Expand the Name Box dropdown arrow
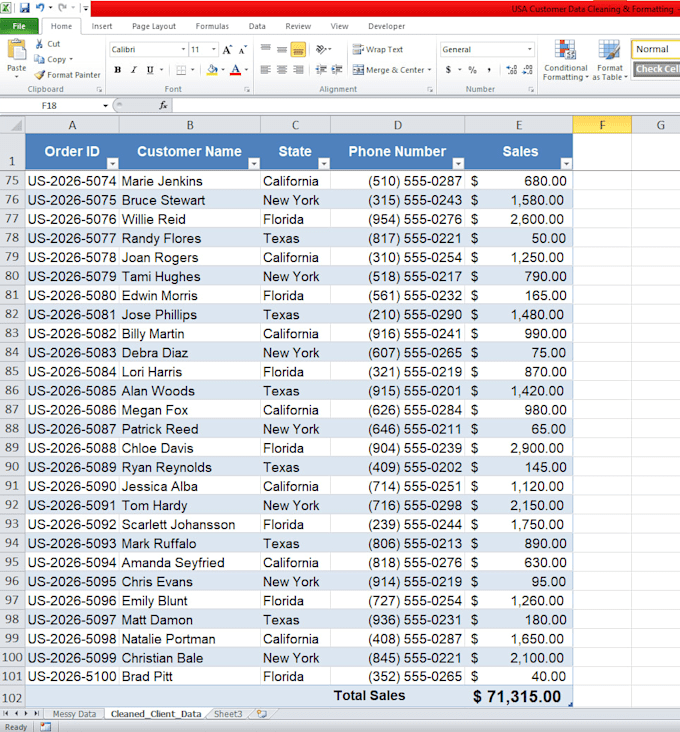Screen dimensions: 680x732 click(105, 106)
